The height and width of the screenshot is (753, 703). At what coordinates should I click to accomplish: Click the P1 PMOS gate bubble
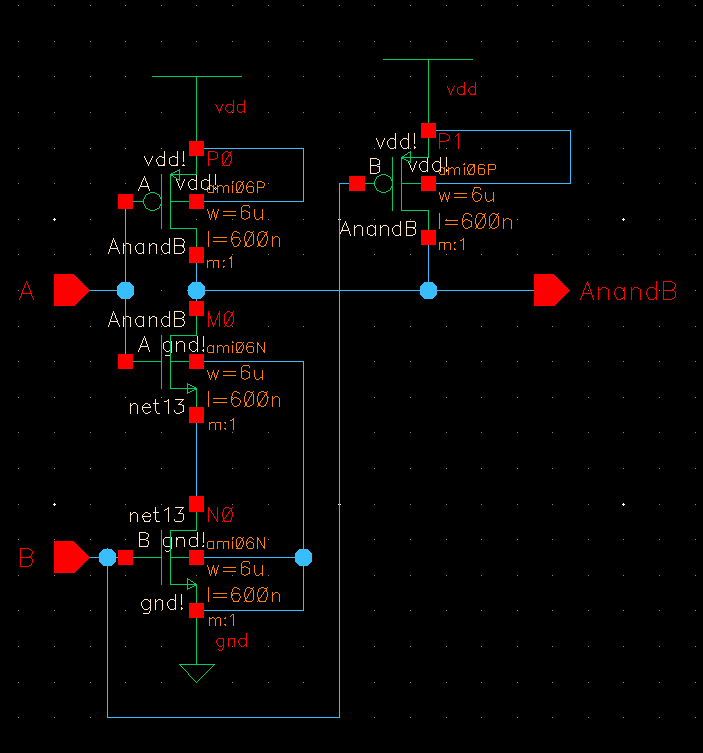(x=383, y=183)
